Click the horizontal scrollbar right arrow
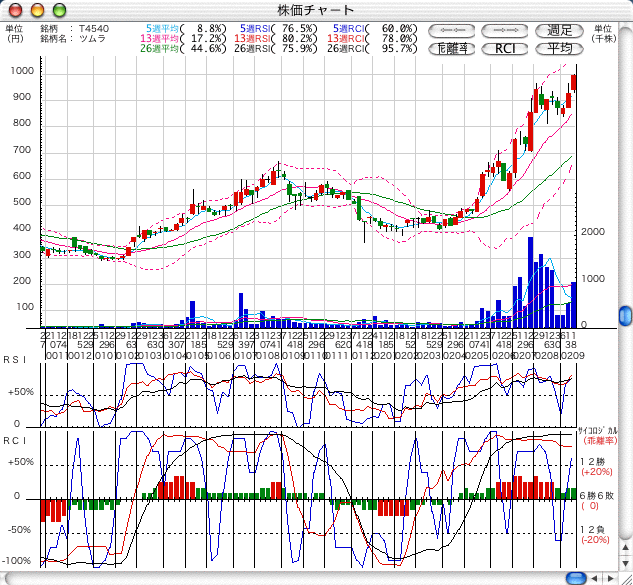This screenshot has width=633, height=585. [x=611, y=578]
